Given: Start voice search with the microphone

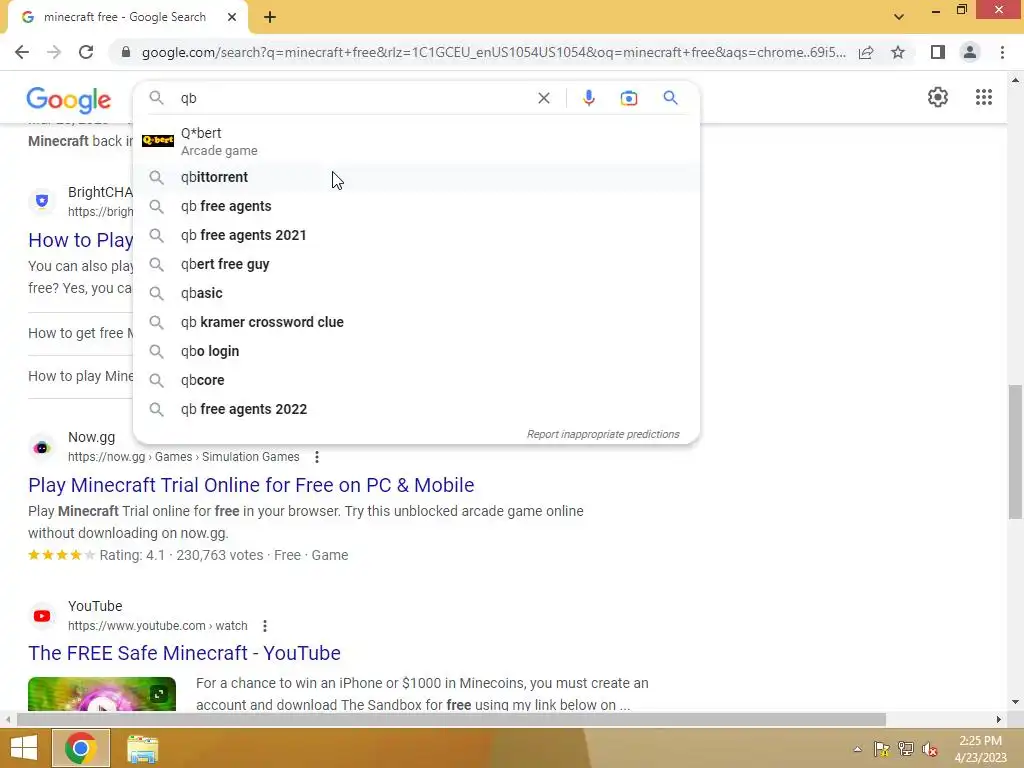Looking at the screenshot, I should tap(588, 98).
